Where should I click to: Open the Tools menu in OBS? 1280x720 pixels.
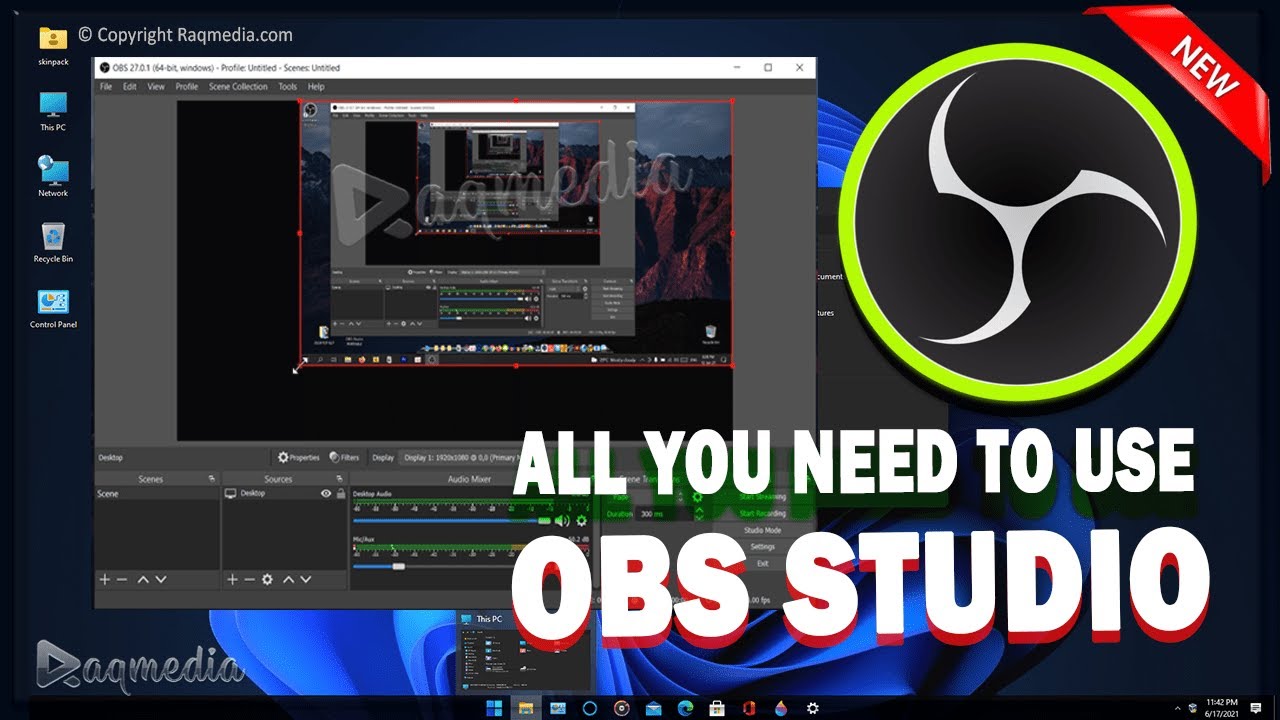click(288, 87)
